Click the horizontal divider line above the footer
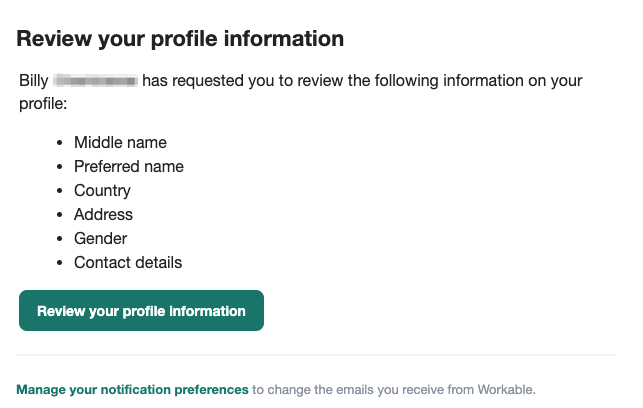The width and height of the screenshot is (643, 408). click(x=316, y=354)
